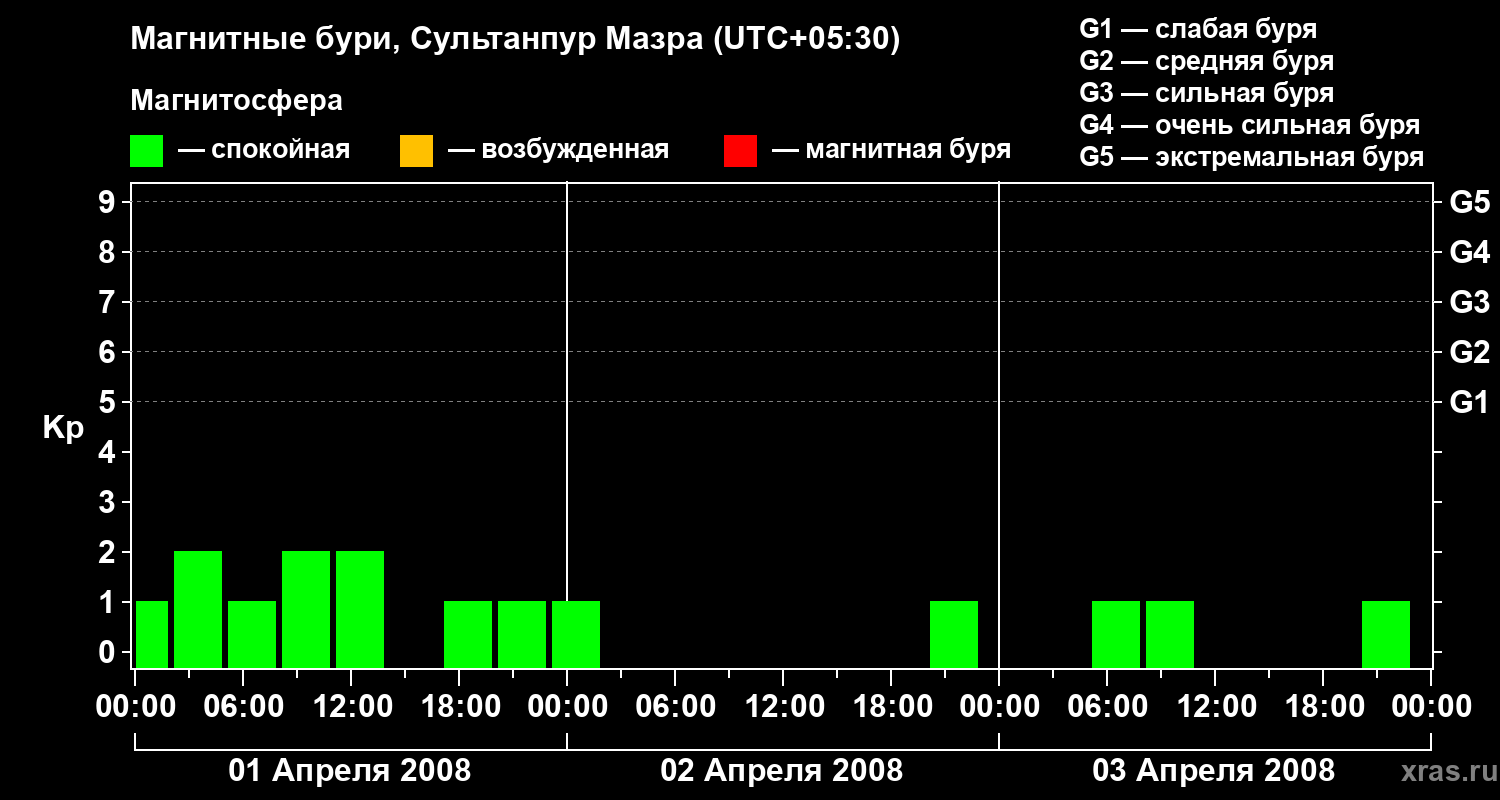Viewport: 1500px width, 800px height.
Task: Click the right-axis 'G2' level label
Action: [x=1469, y=352]
